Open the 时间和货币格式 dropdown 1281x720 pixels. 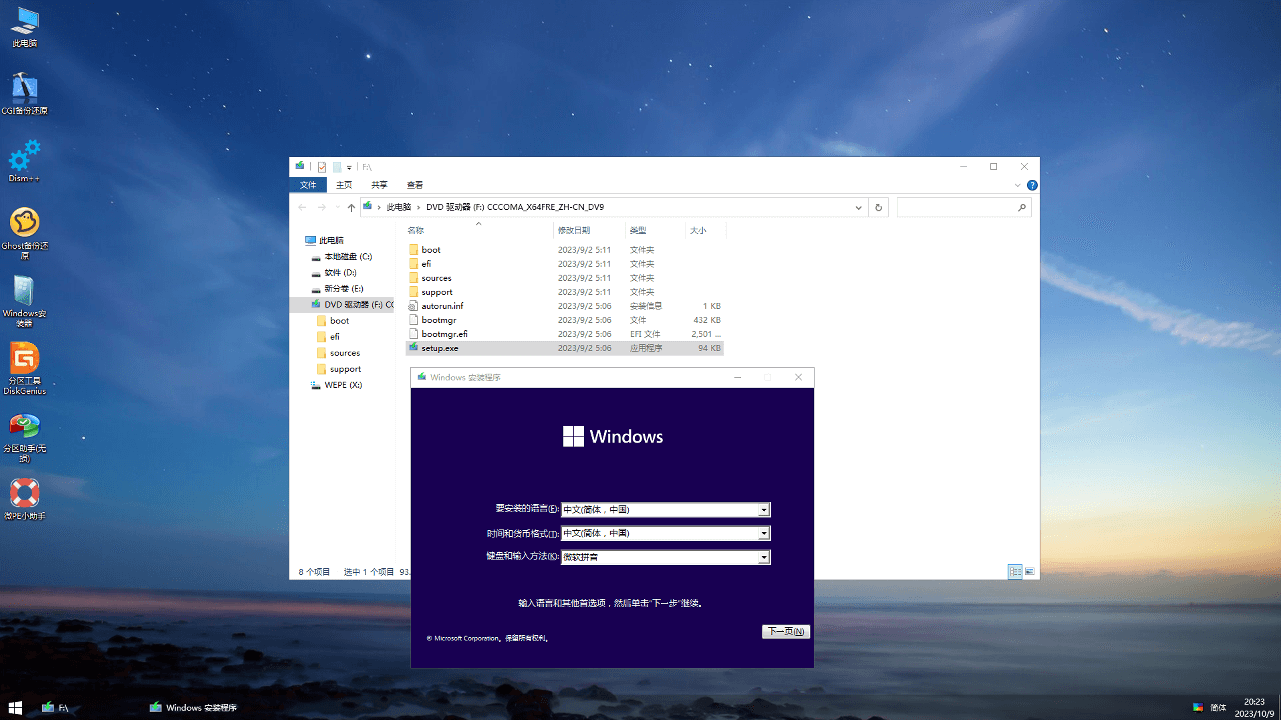pyautogui.click(x=666, y=533)
